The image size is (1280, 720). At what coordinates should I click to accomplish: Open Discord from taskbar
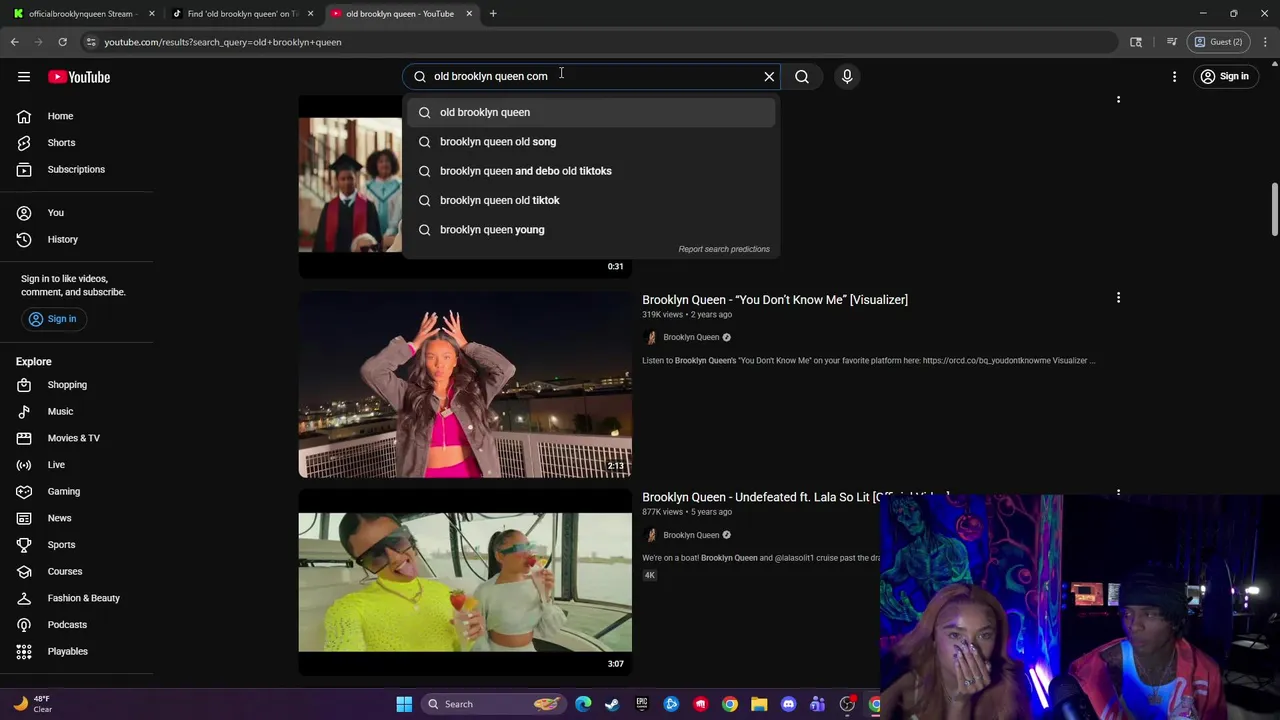[x=788, y=704]
